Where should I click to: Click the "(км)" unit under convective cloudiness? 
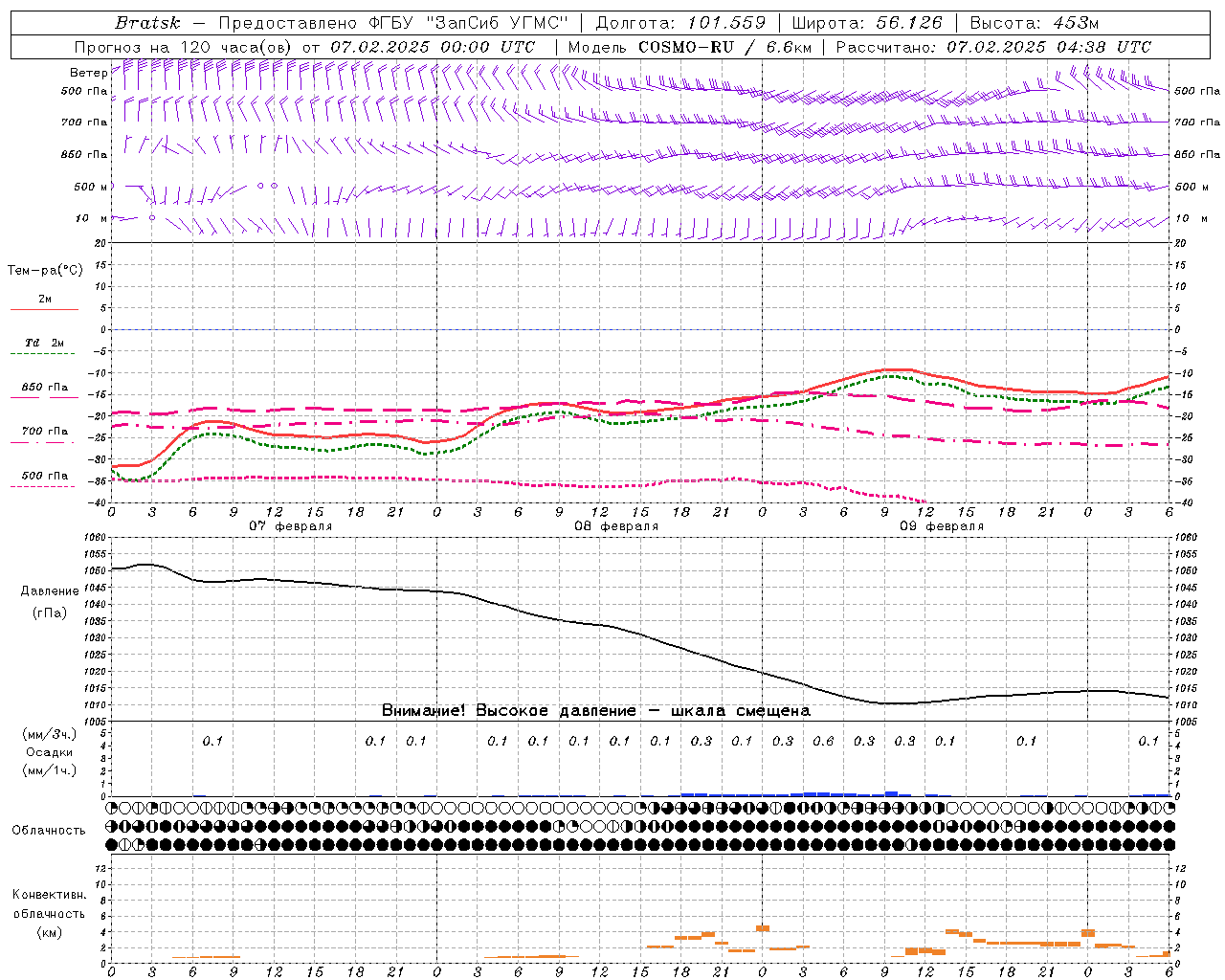tap(49, 932)
